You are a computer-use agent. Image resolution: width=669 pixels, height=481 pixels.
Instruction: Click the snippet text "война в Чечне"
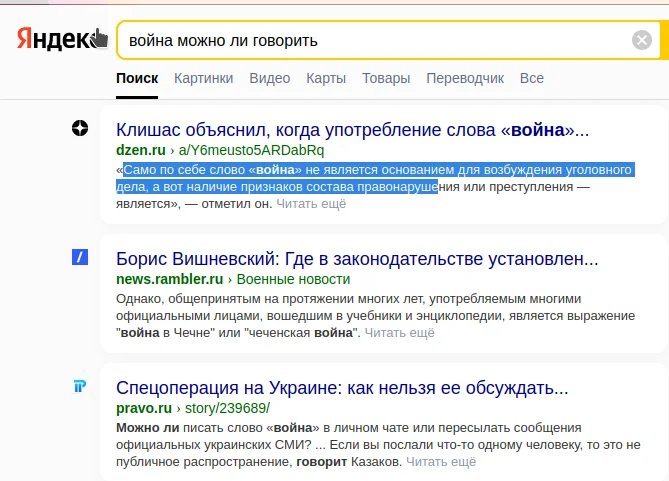165,333
